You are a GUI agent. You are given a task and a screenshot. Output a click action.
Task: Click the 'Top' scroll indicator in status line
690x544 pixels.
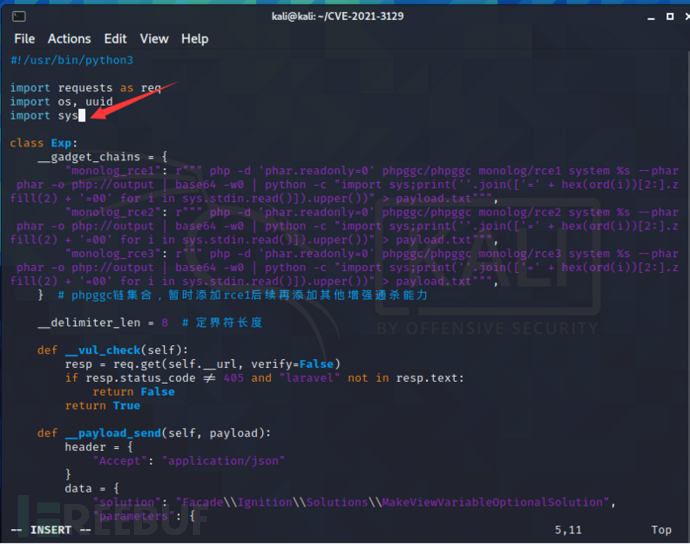[x=661, y=530]
